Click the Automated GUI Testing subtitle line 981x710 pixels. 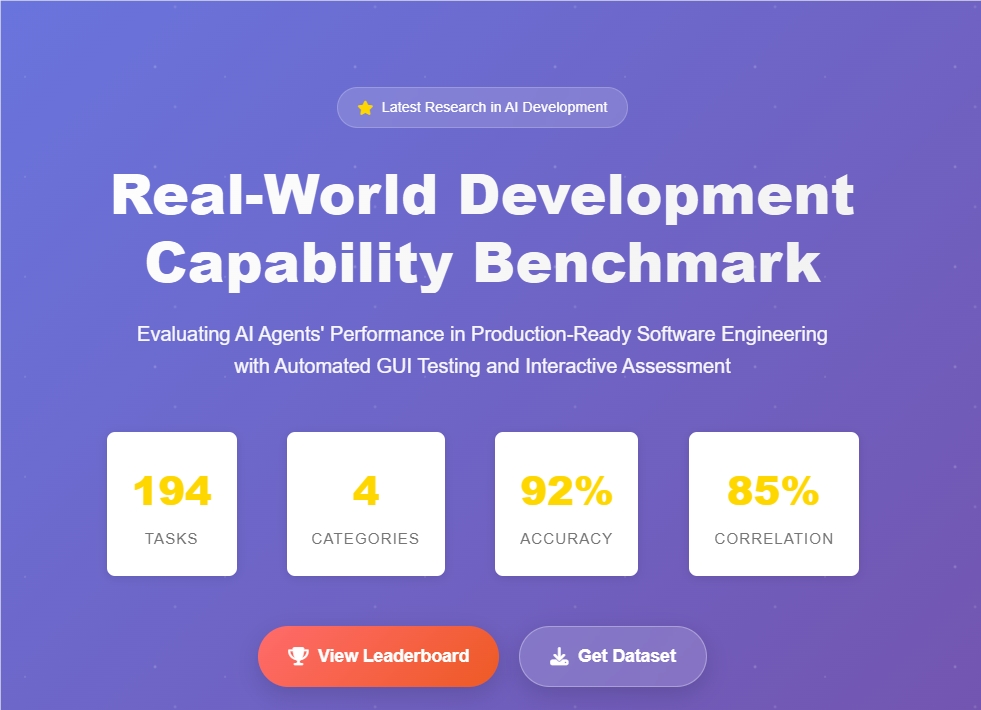click(482, 366)
